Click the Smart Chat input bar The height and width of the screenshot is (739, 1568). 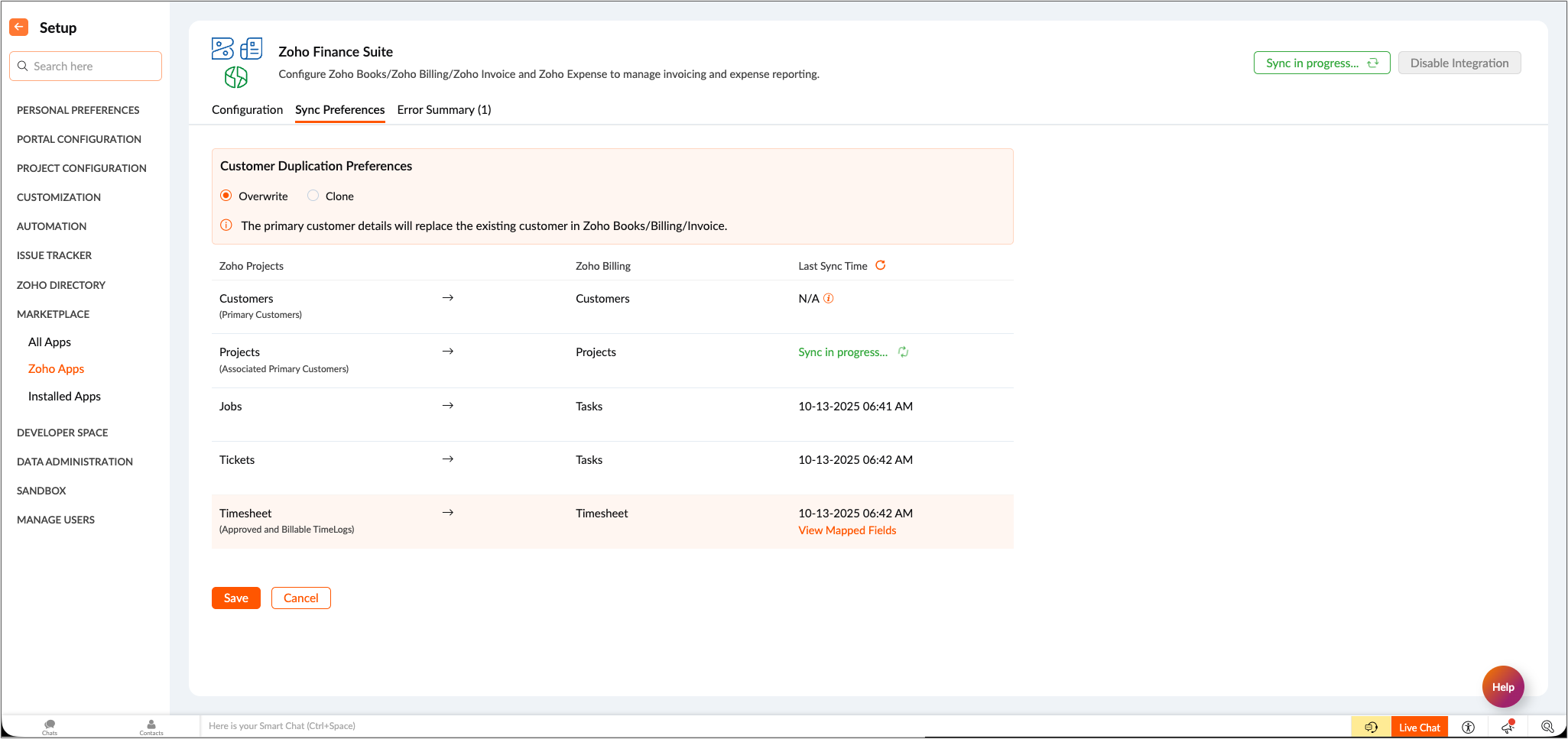click(775, 726)
